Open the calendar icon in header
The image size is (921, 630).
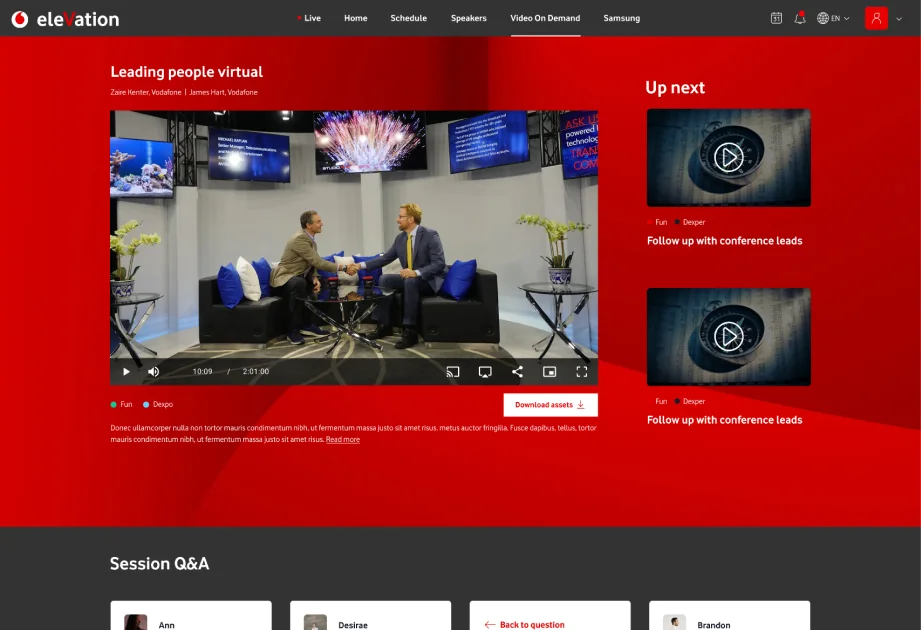click(x=776, y=18)
